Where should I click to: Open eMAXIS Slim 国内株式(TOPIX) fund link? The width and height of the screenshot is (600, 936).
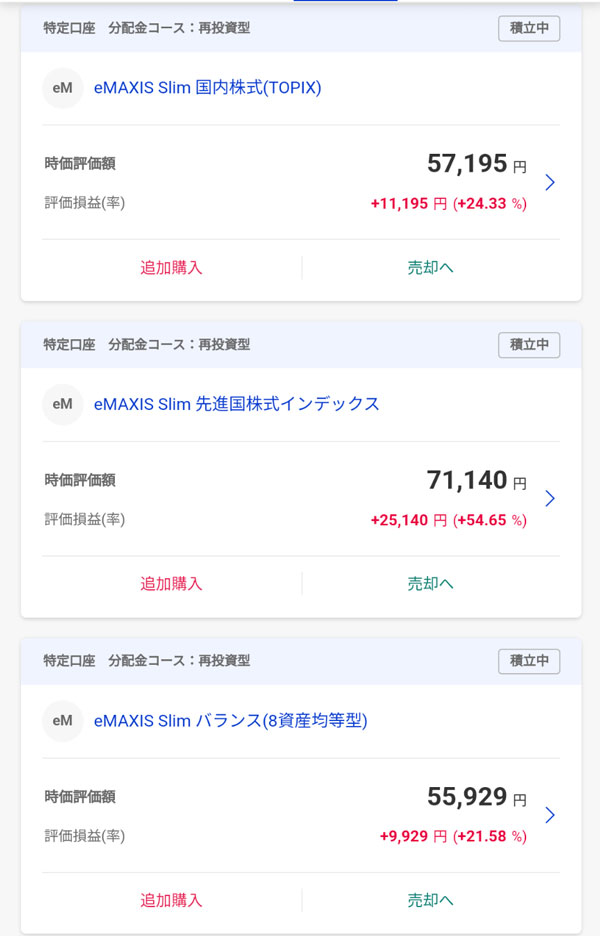(207, 88)
